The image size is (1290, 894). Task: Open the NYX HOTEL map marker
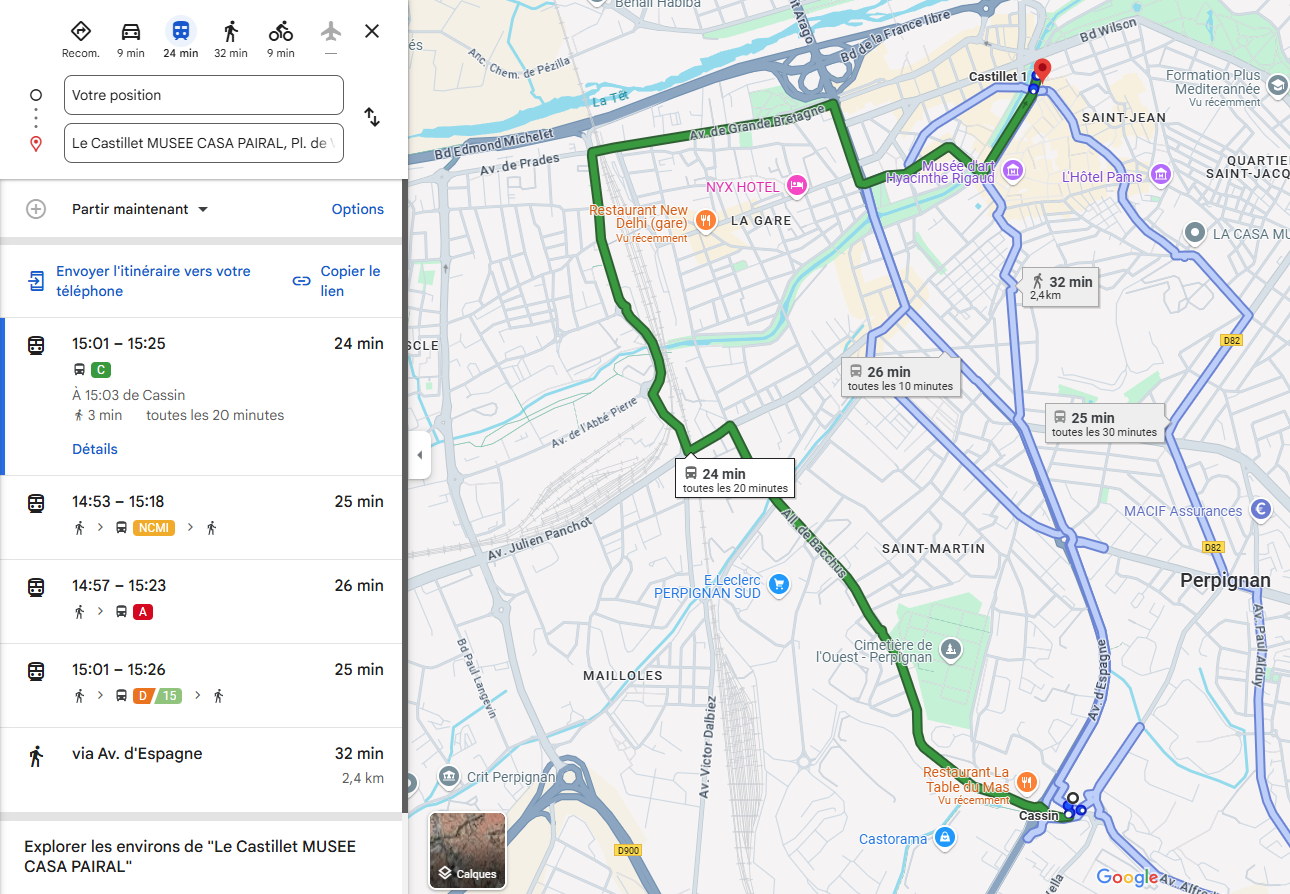796,184
